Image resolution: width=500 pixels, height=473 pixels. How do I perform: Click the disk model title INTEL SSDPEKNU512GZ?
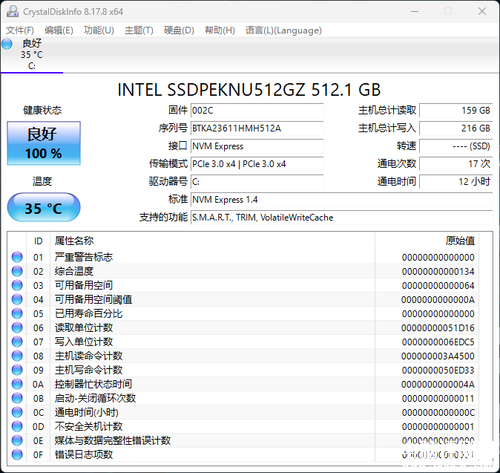tap(249, 90)
